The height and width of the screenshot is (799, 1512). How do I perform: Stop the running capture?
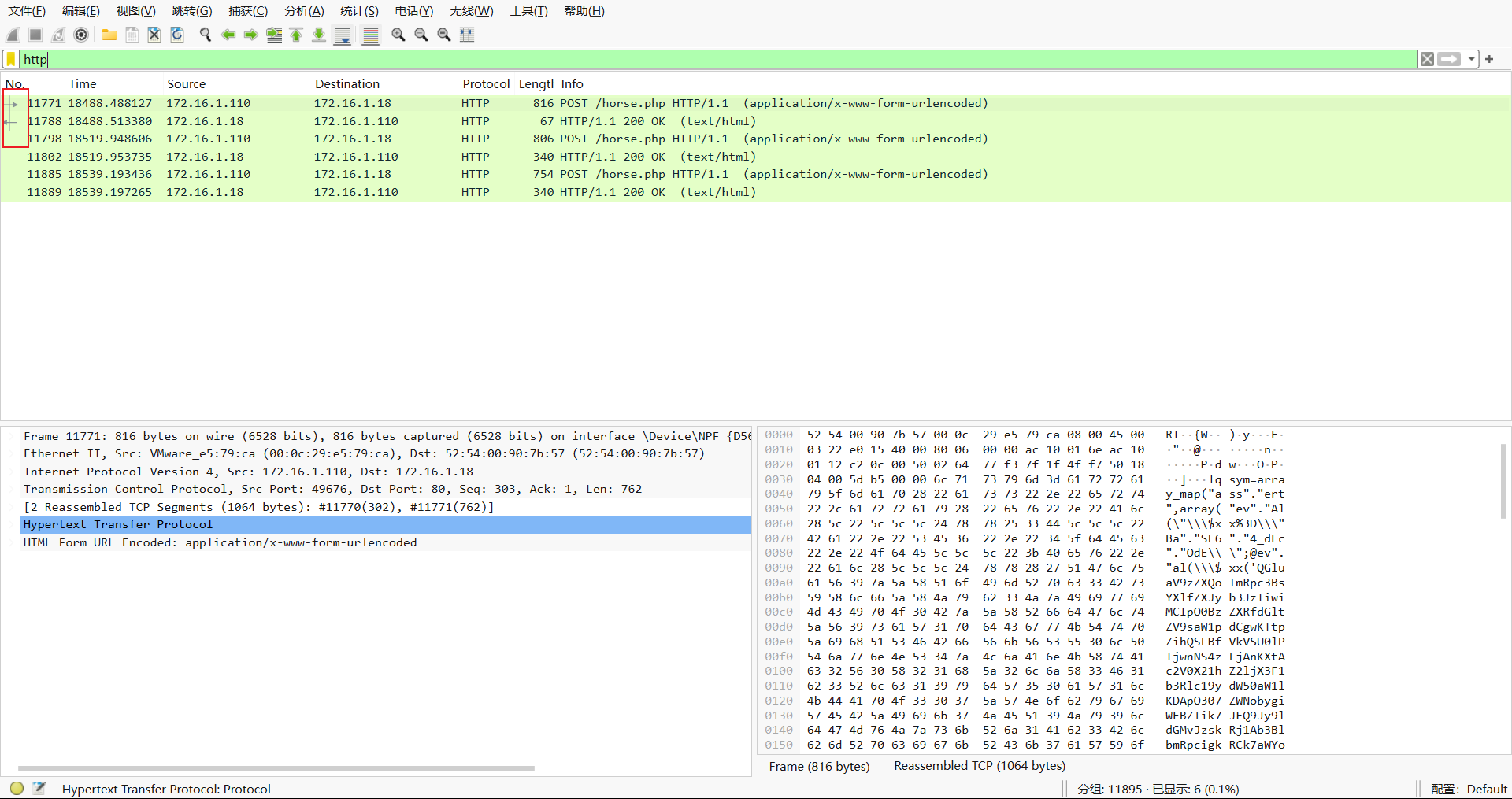tap(35, 35)
